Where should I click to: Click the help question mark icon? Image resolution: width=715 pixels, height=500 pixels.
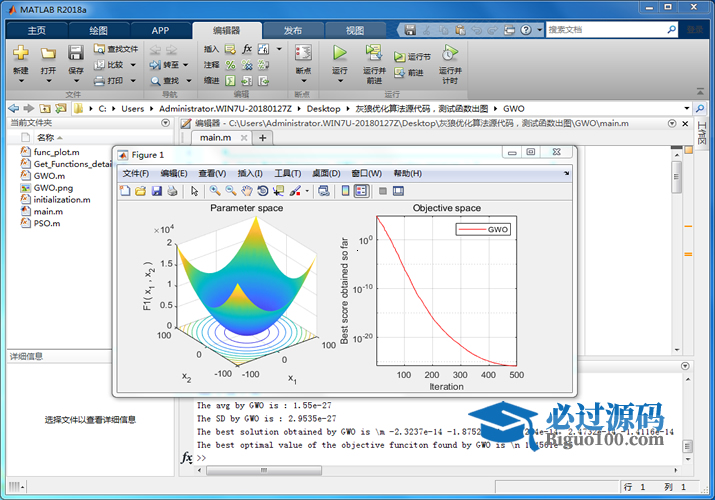click(526, 30)
